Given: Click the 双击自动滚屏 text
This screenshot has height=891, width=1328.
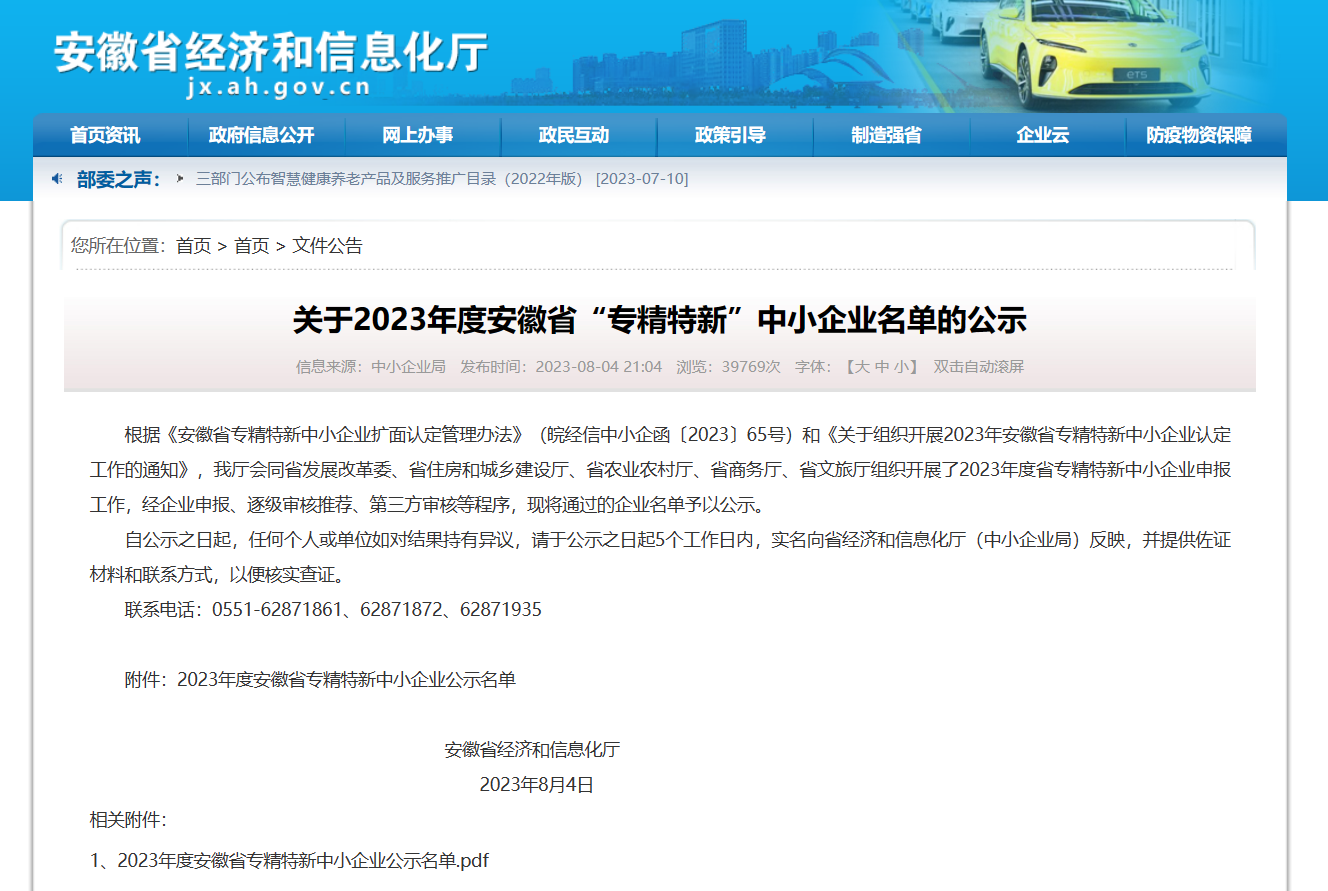Looking at the screenshot, I should point(978,367).
